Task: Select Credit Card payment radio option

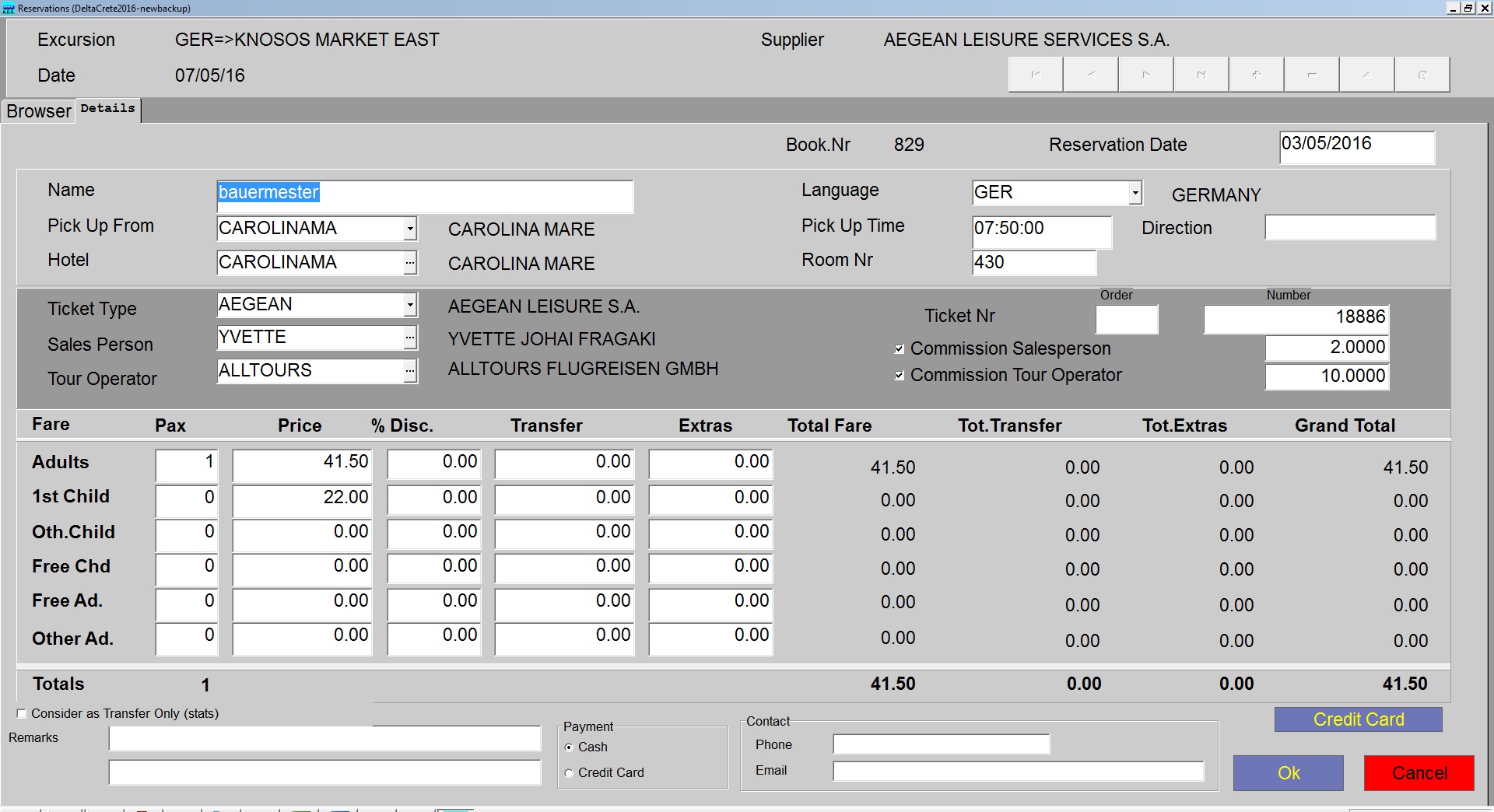Action: tap(569, 773)
